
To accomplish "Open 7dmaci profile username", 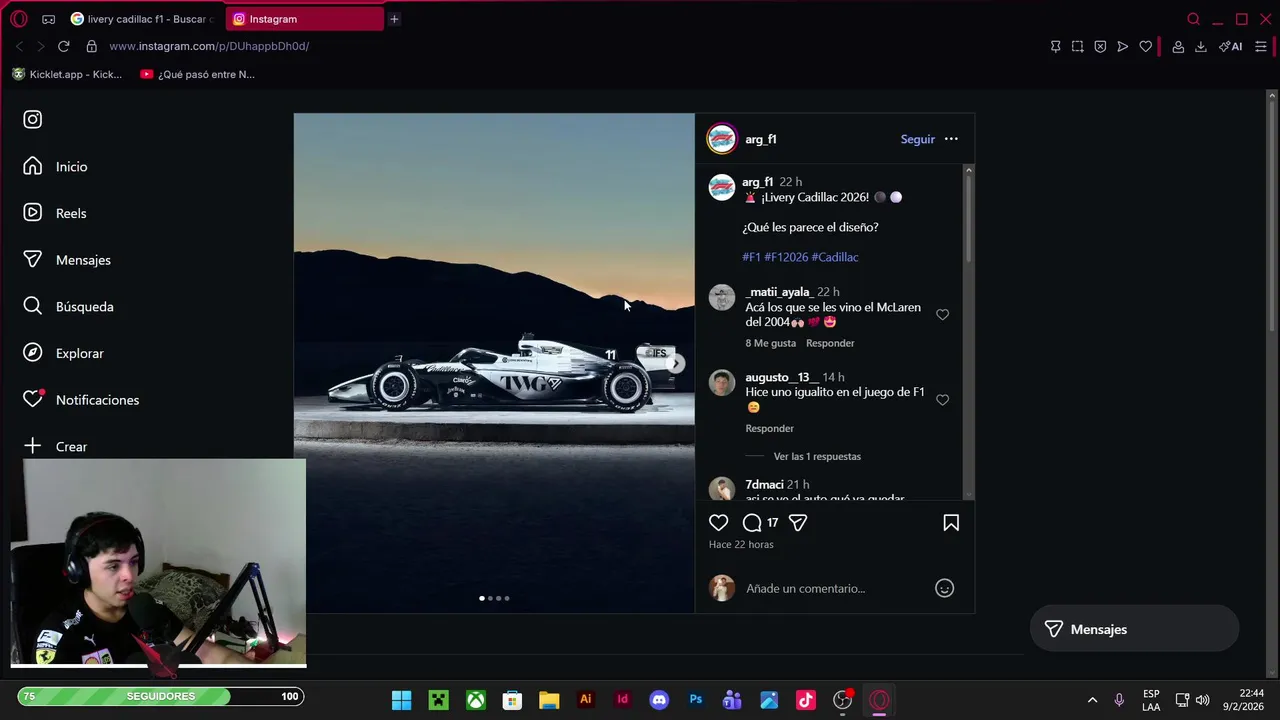I will [x=764, y=485].
